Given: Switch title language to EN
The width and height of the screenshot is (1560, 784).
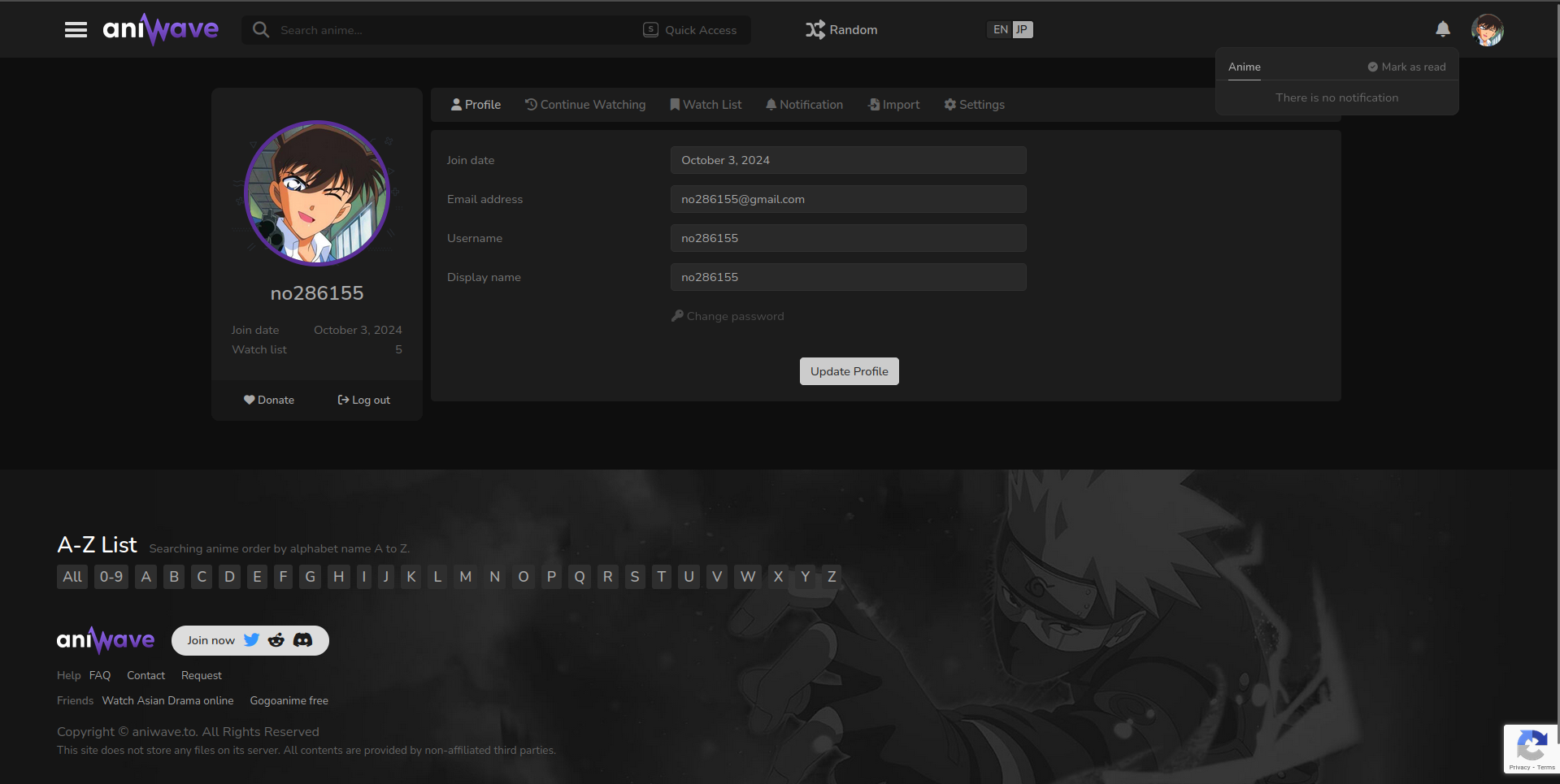Looking at the screenshot, I should click(1000, 30).
